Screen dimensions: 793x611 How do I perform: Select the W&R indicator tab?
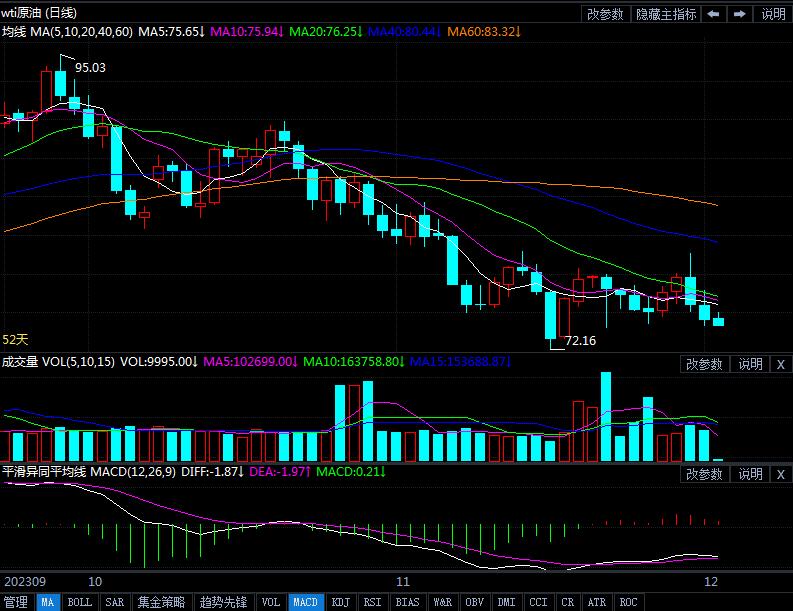coord(441,602)
